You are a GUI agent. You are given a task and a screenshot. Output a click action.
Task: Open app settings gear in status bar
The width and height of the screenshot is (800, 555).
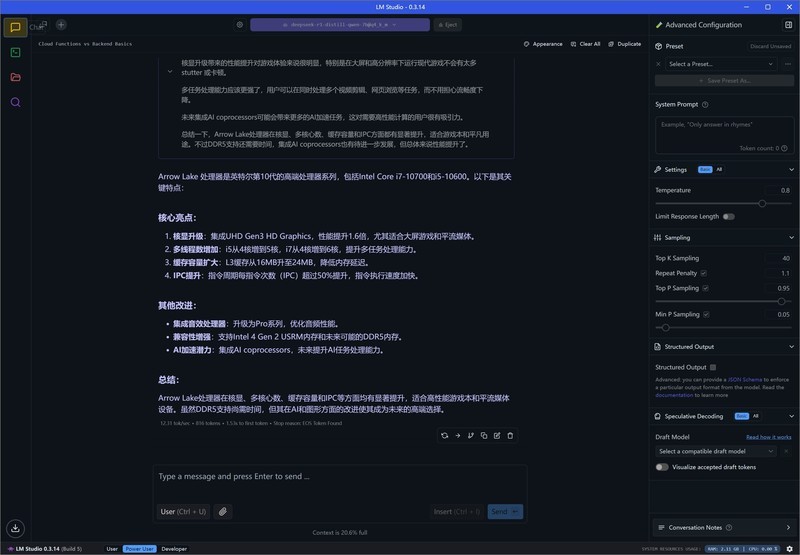tap(789, 549)
